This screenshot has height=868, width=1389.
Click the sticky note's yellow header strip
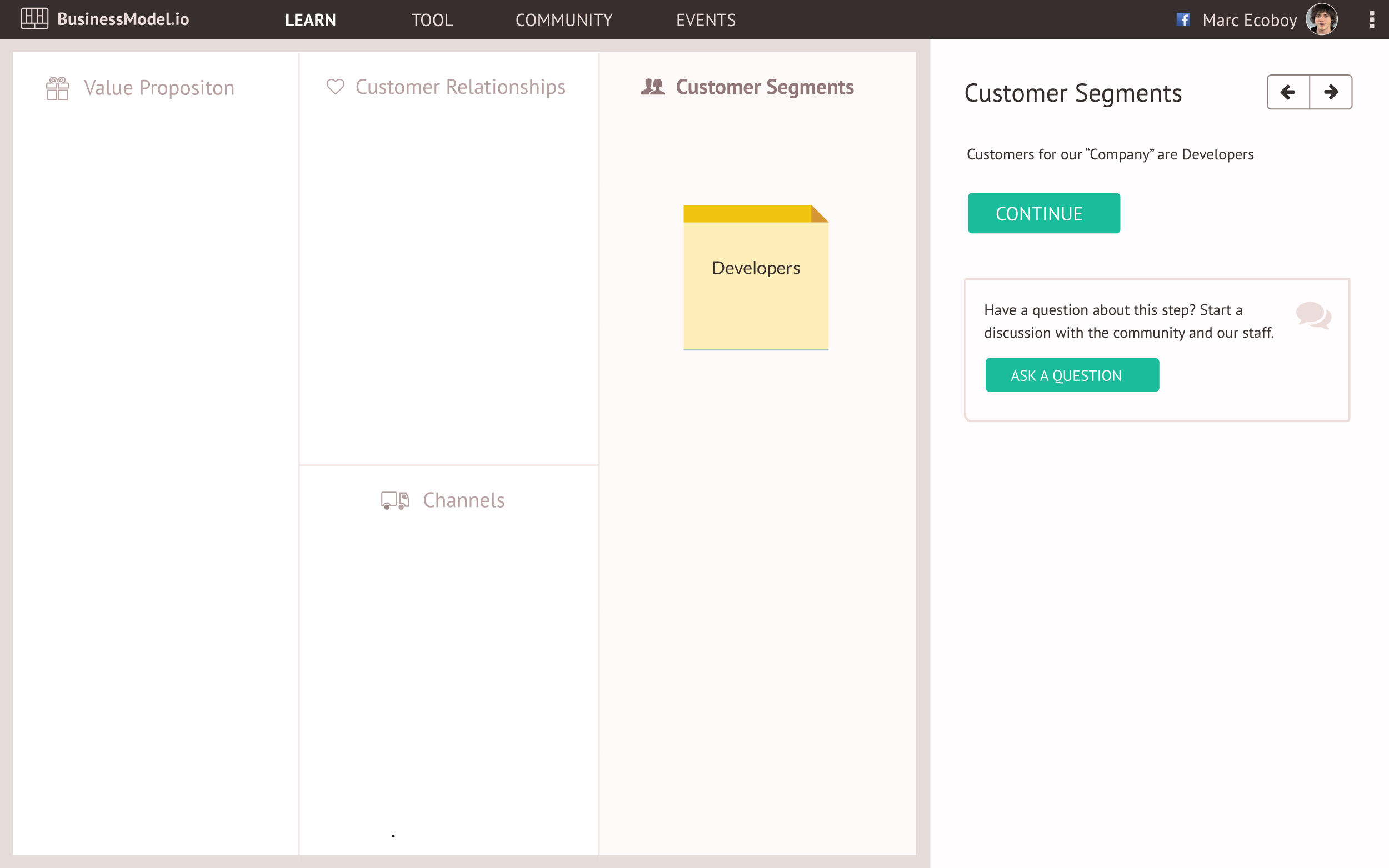tap(747, 214)
